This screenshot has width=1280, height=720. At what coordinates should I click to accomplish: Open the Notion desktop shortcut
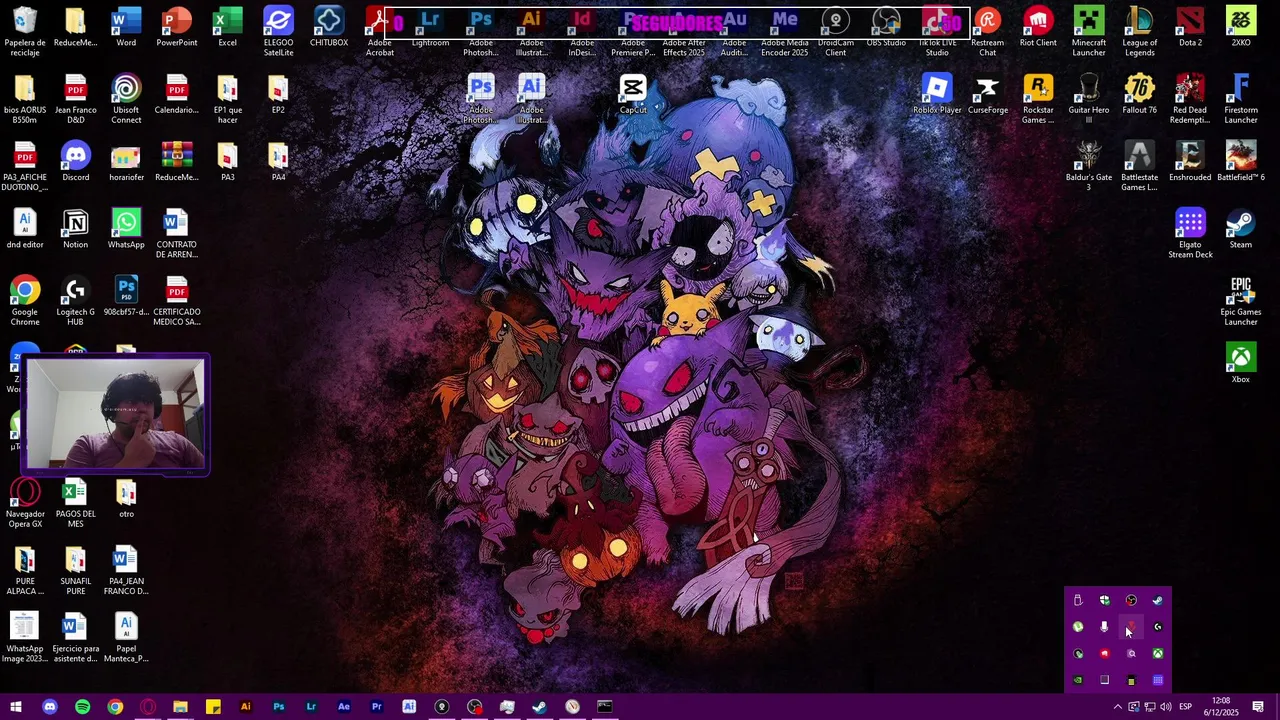coord(75,229)
